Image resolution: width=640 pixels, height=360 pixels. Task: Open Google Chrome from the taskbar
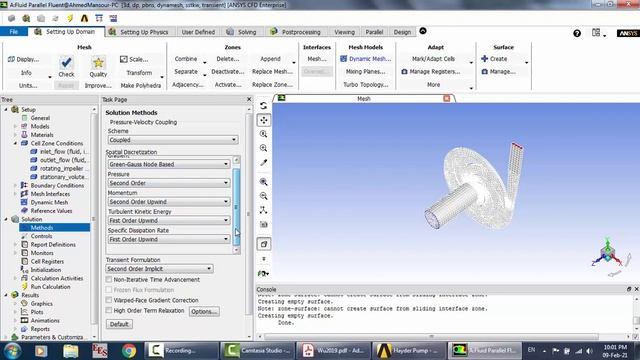point(129,350)
